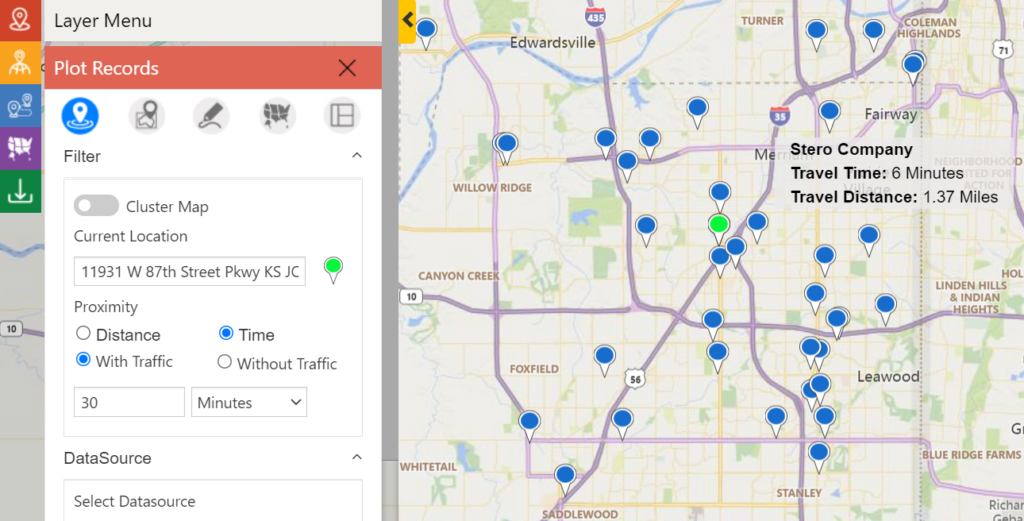
Task: Open the Layer Menu header
Action: click(103, 20)
